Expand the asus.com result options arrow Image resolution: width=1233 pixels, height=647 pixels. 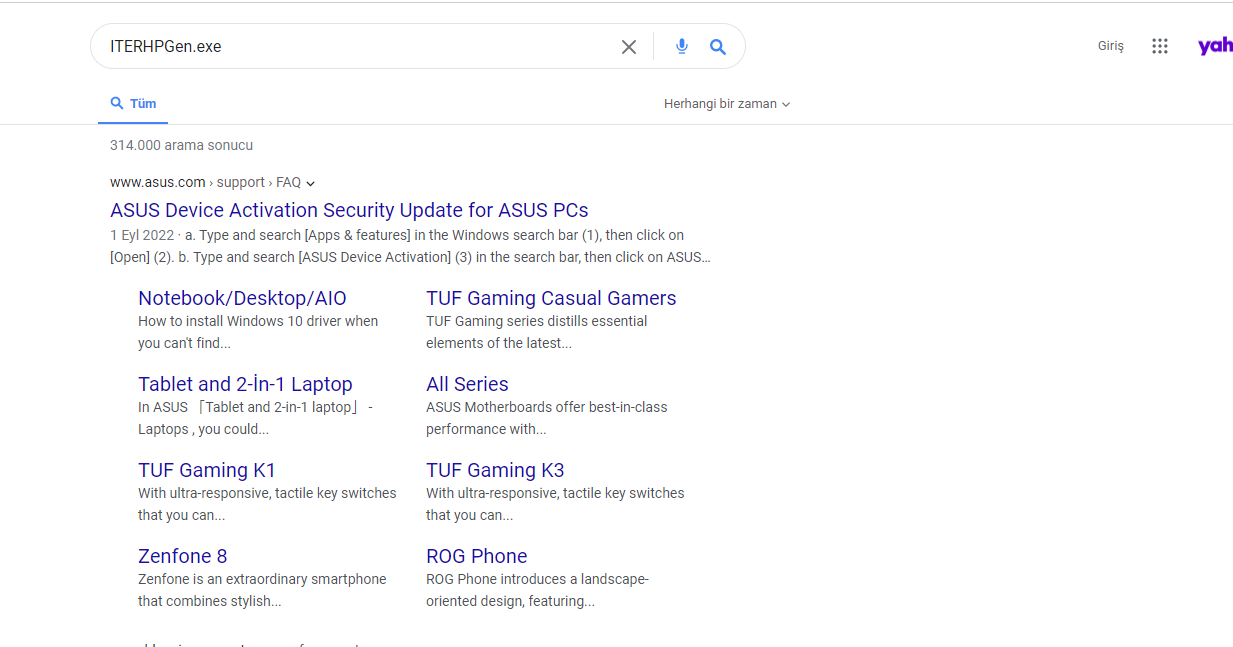[311, 183]
